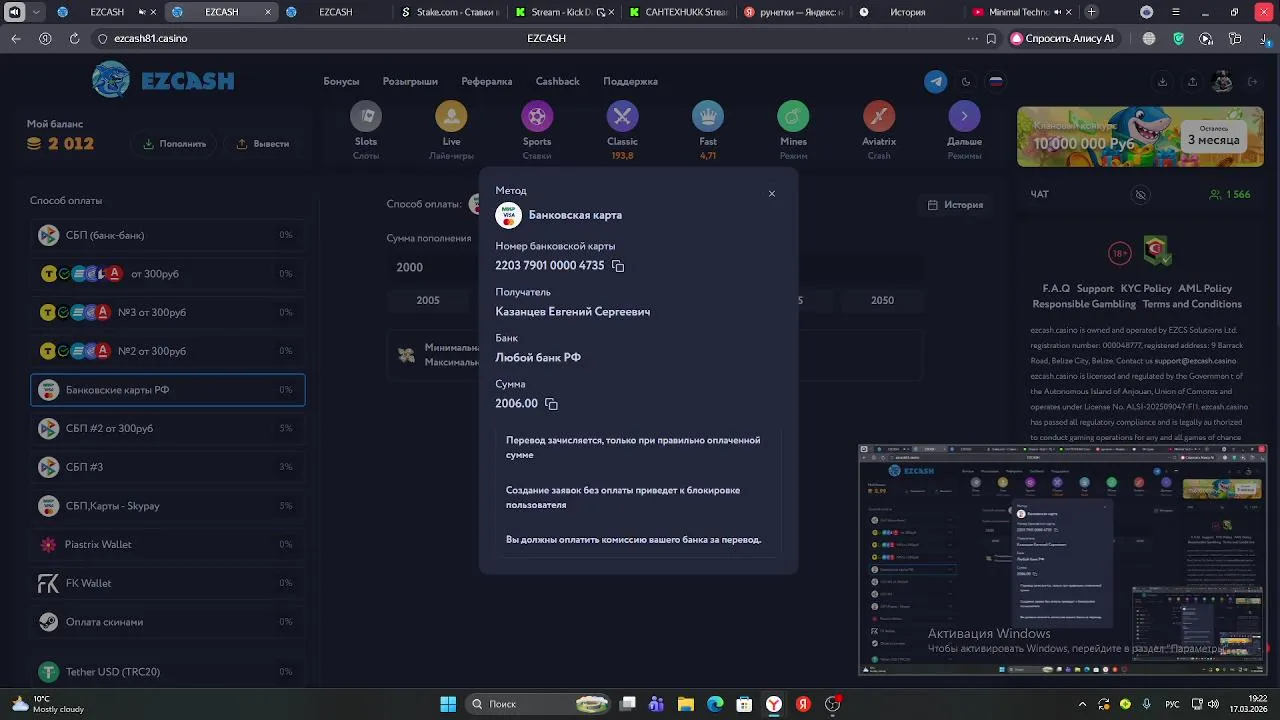Click the support@ezcash.casino email link

point(1196,361)
